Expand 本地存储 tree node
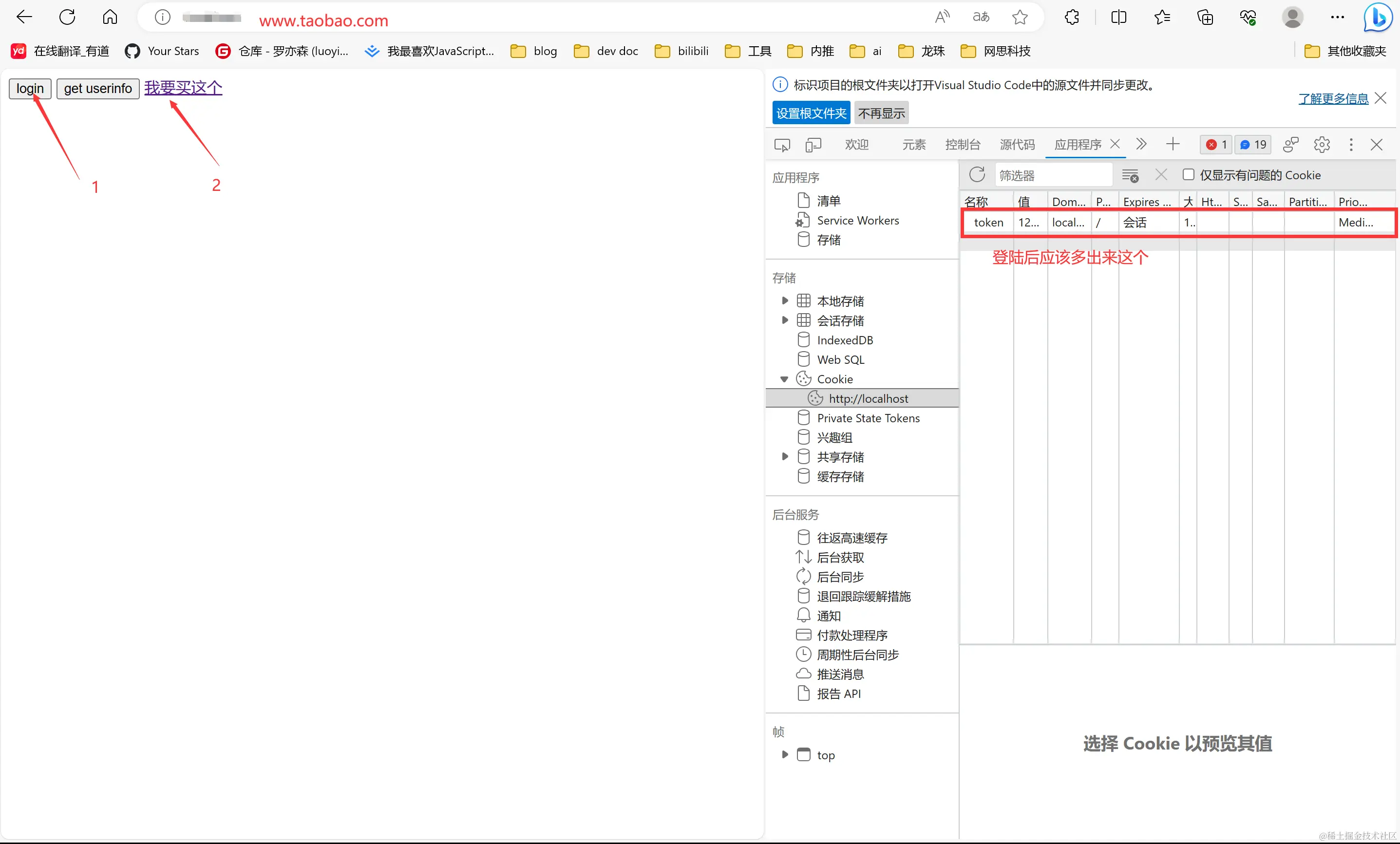Image resolution: width=1400 pixels, height=844 pixels. (x=785, y=300)
